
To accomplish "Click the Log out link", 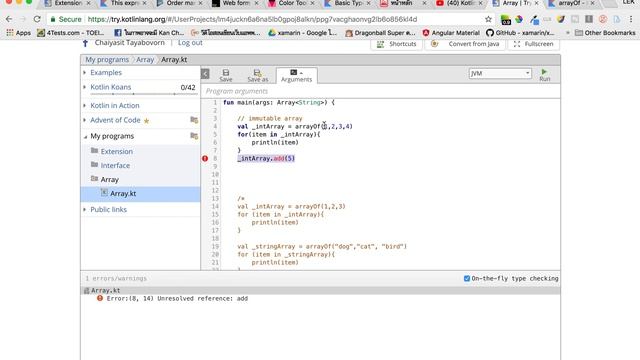I will coord(190,42).
